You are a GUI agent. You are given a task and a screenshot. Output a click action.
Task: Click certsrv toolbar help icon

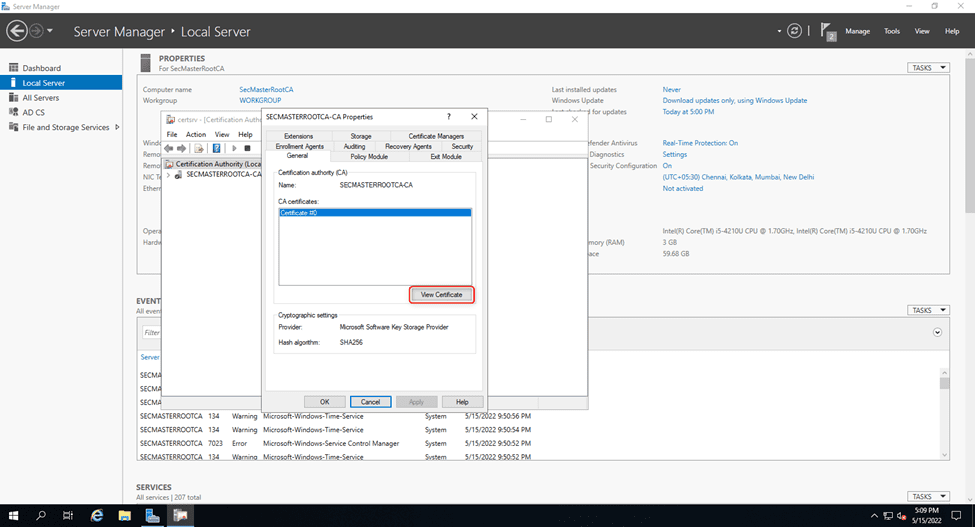[216, 149]
